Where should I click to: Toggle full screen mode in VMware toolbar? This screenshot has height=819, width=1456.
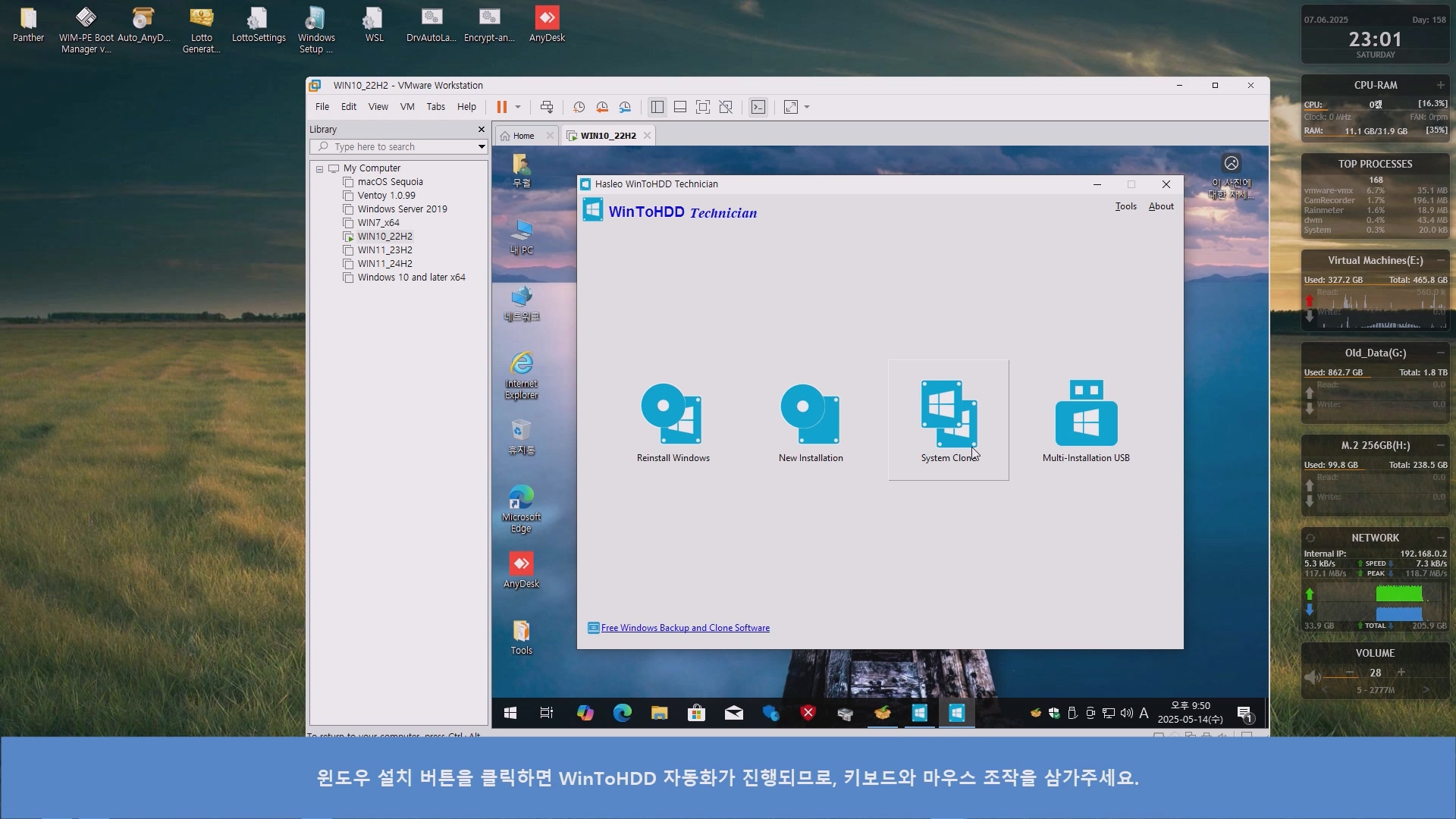click(x=703, y=107)
